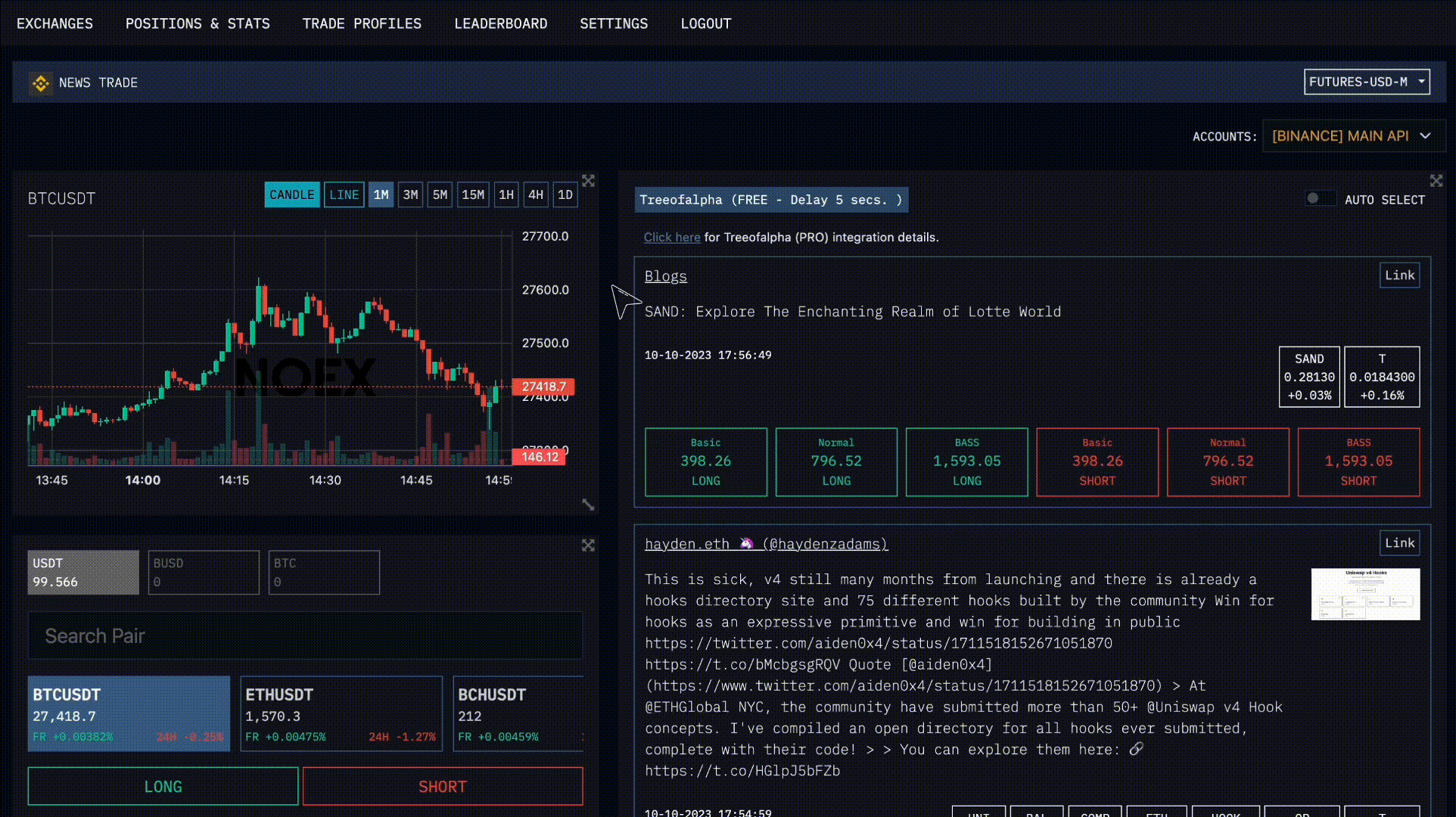1456x817 pixels.
Task: Switch chart to 4H timeframe
Action: (536, 195)
